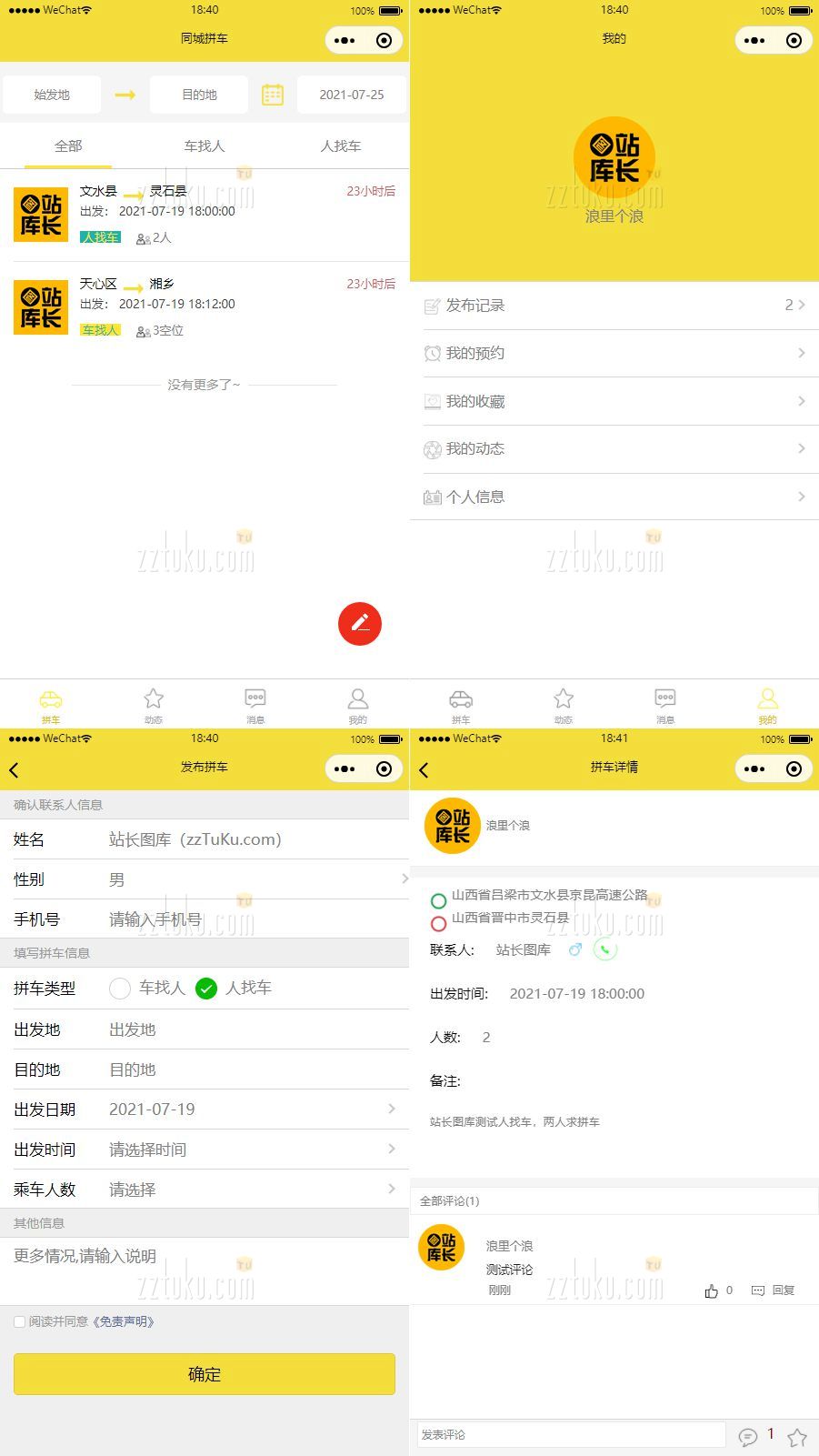Open comments bubble icon in detail footer
The height and width of the screenshot is (1456, 819).
coord(748,1436)
